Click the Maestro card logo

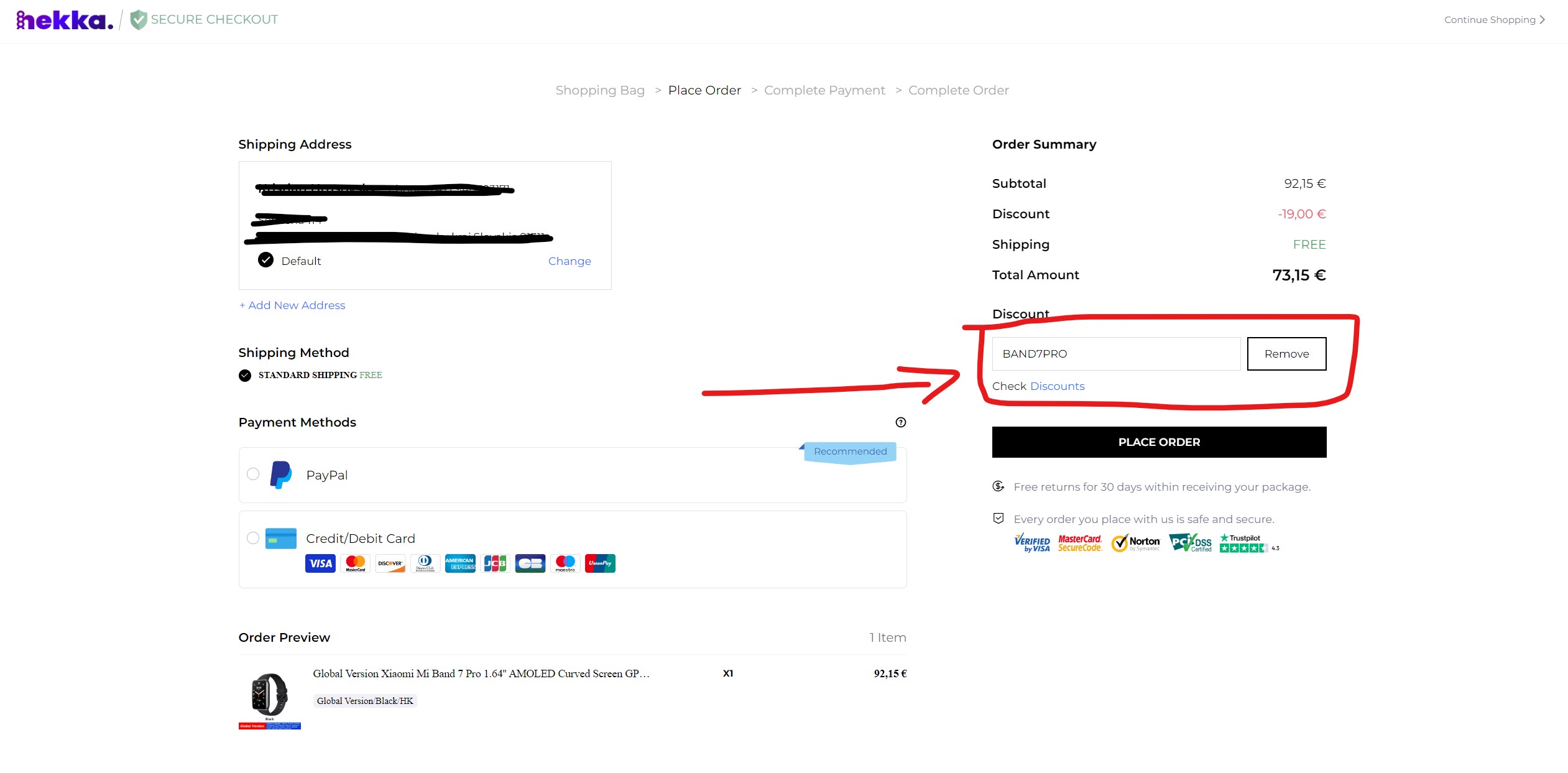tap(565, 563)
